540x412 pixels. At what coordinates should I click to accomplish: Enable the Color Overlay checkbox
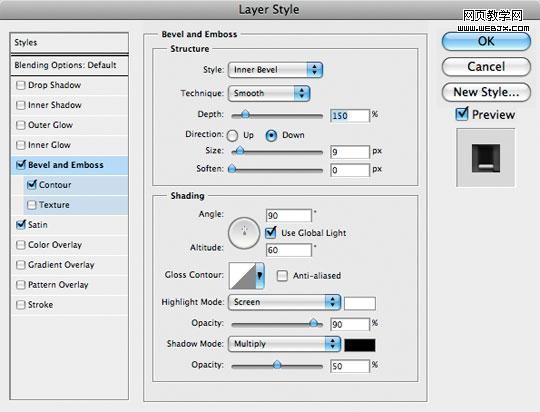coord(21,245)
